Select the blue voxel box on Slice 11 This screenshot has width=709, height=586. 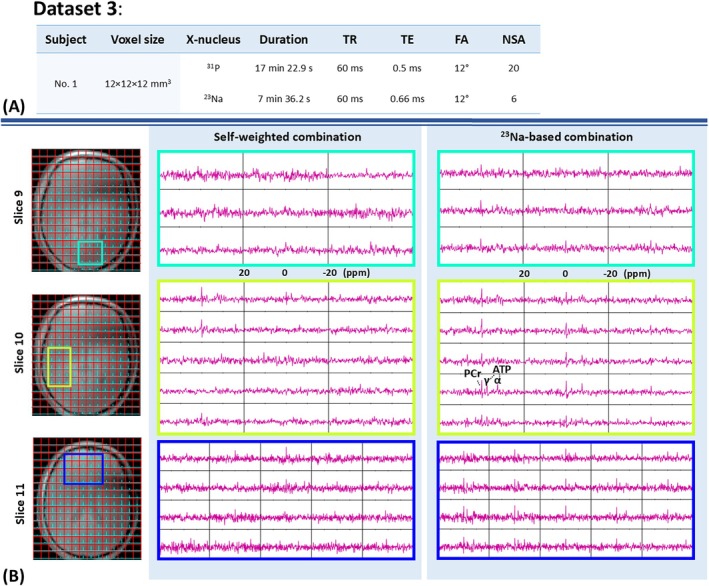[84, 469]
